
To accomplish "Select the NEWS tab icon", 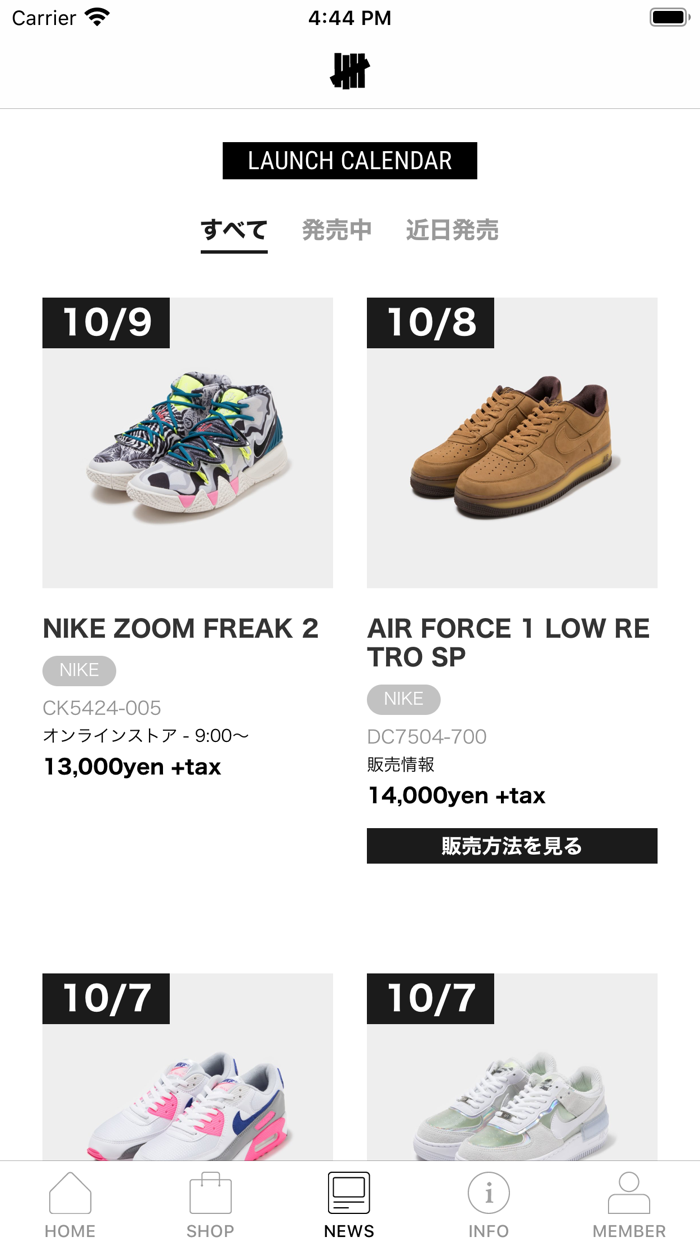I will point(349,1193).
